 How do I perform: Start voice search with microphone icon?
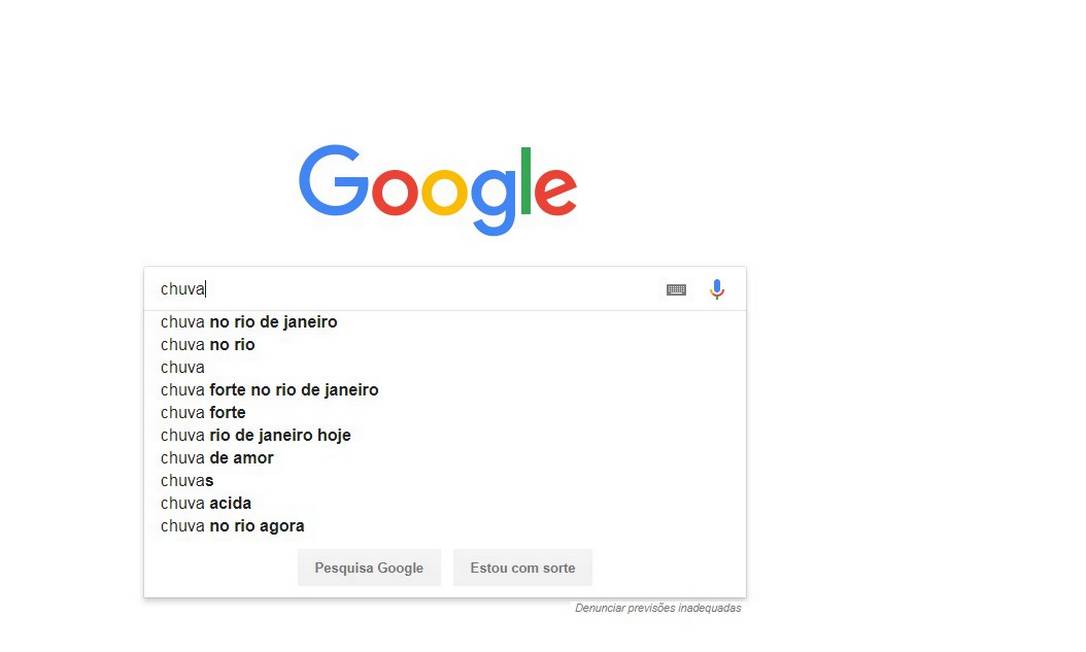click(x=716, y=290)
